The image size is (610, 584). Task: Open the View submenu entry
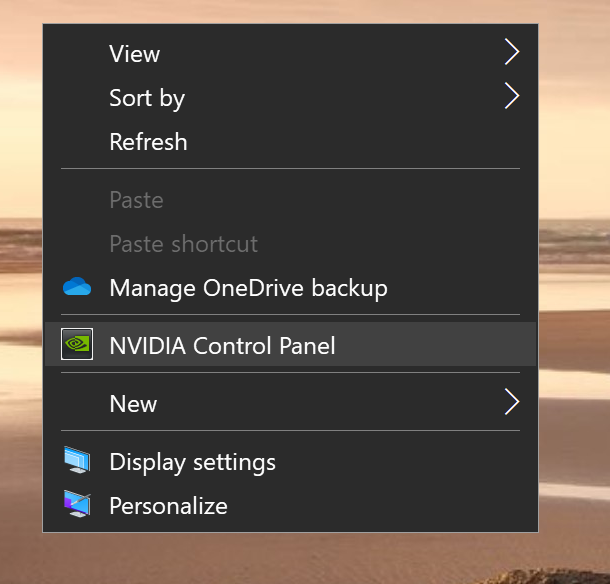pos(290,53)
